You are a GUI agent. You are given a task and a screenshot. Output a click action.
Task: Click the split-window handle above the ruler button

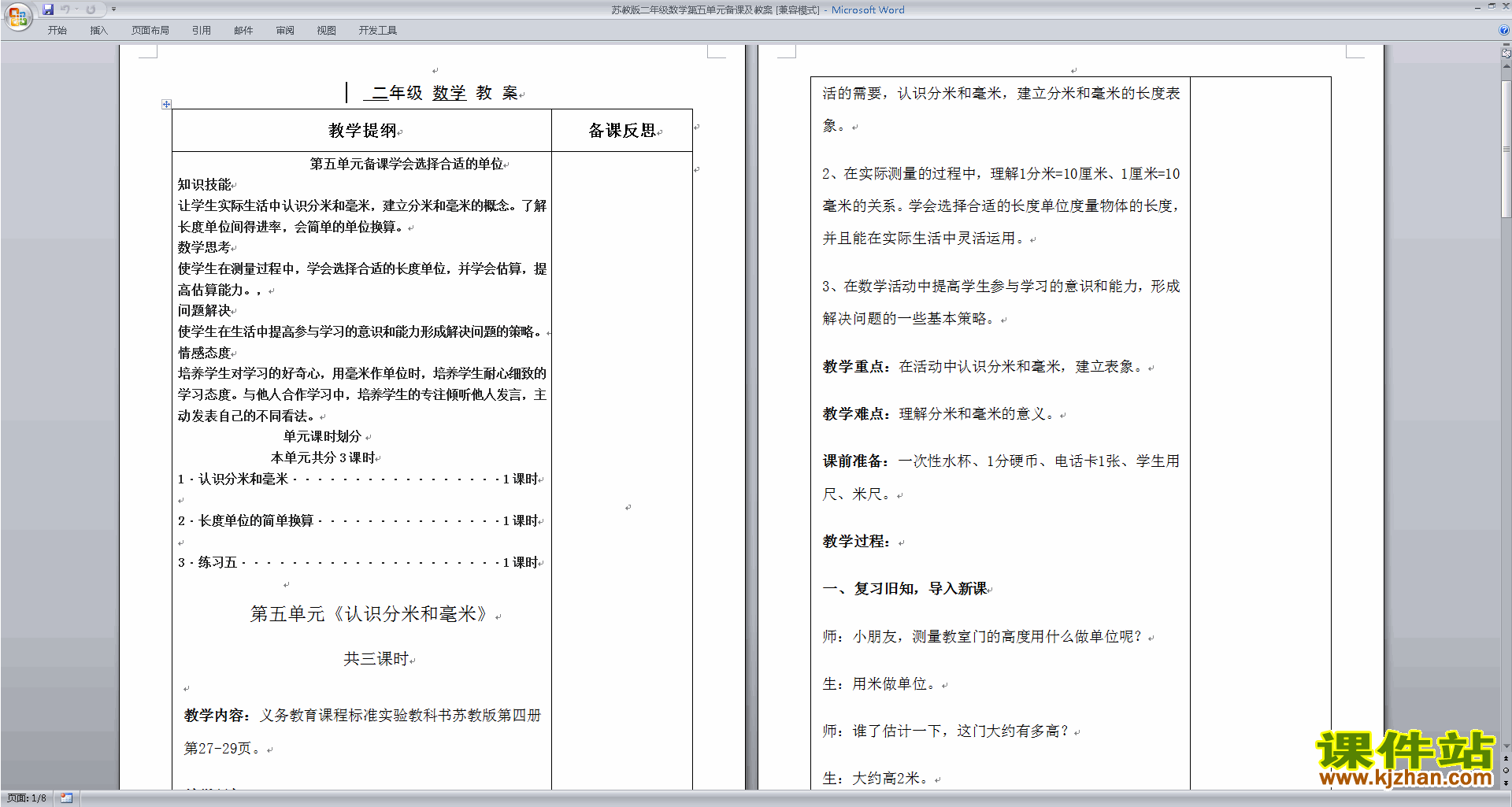click(x=1506, y=45)
